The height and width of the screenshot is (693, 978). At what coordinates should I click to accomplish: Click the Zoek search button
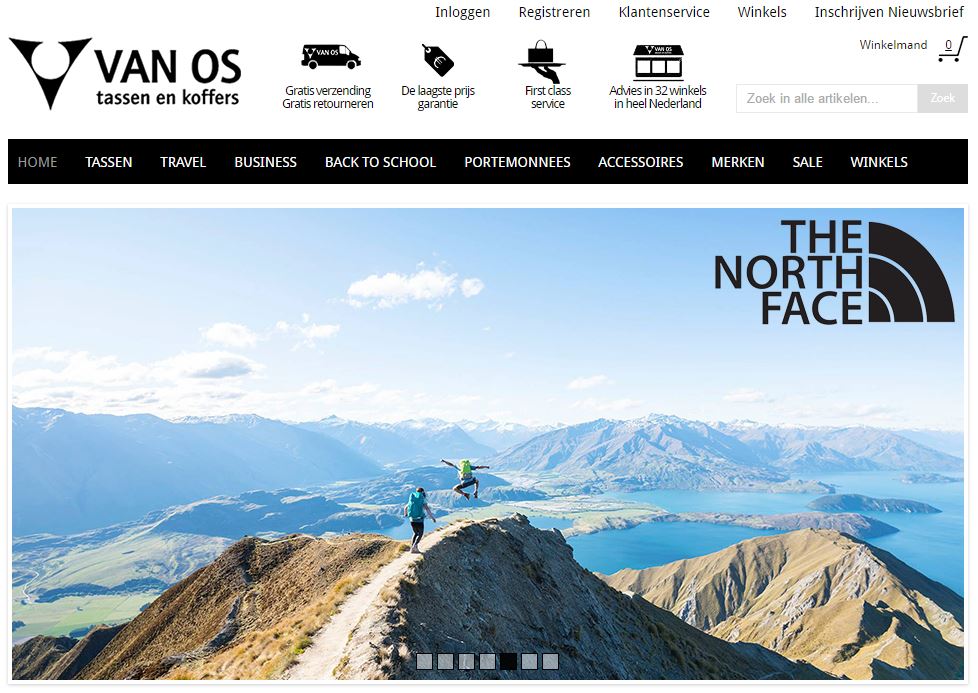click(942, 99)
